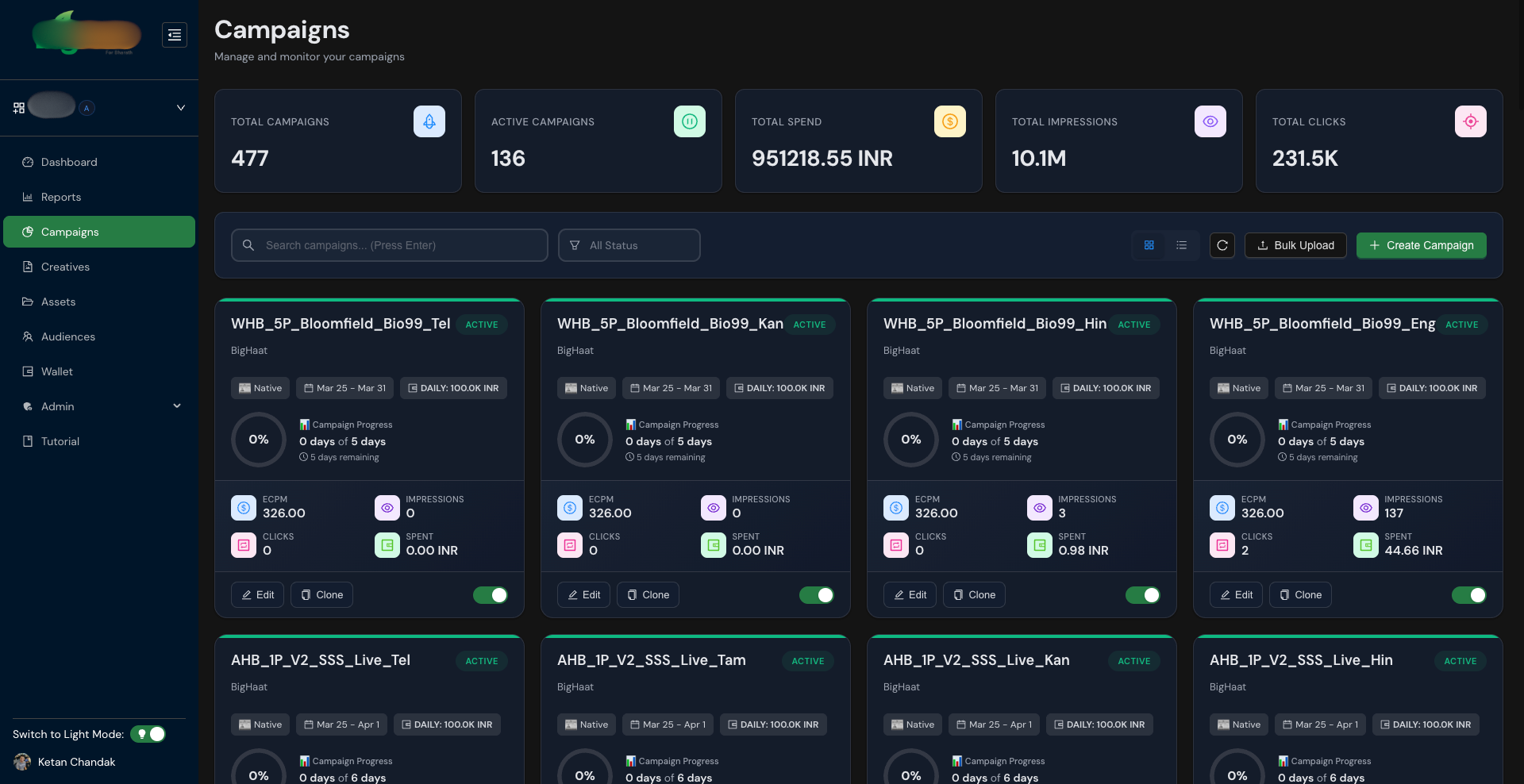Image resolution: width=1524 pixels, height=784 pixels.
Task: Turn off WHB_5P_Bloomfield_Bio99_Eng campaign switch
Action: [1468, 595]
